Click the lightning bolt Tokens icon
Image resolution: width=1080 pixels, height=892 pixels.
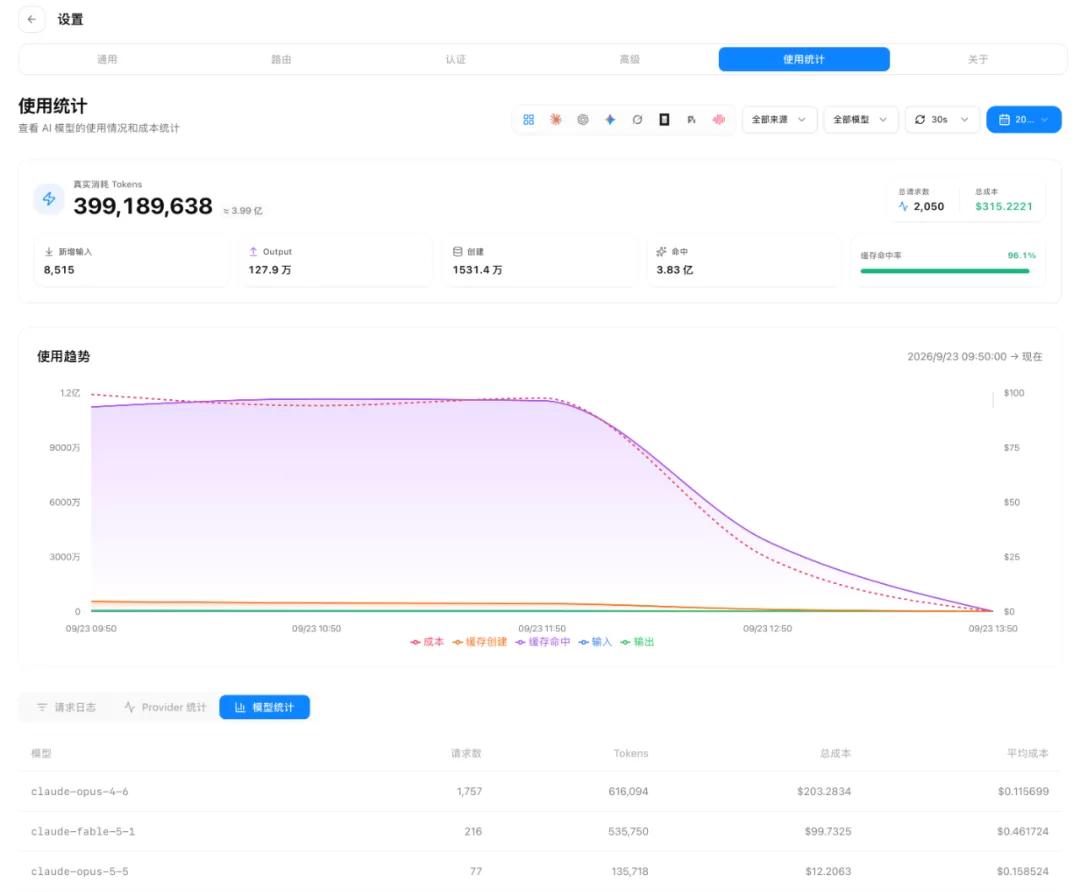point(49,199)
